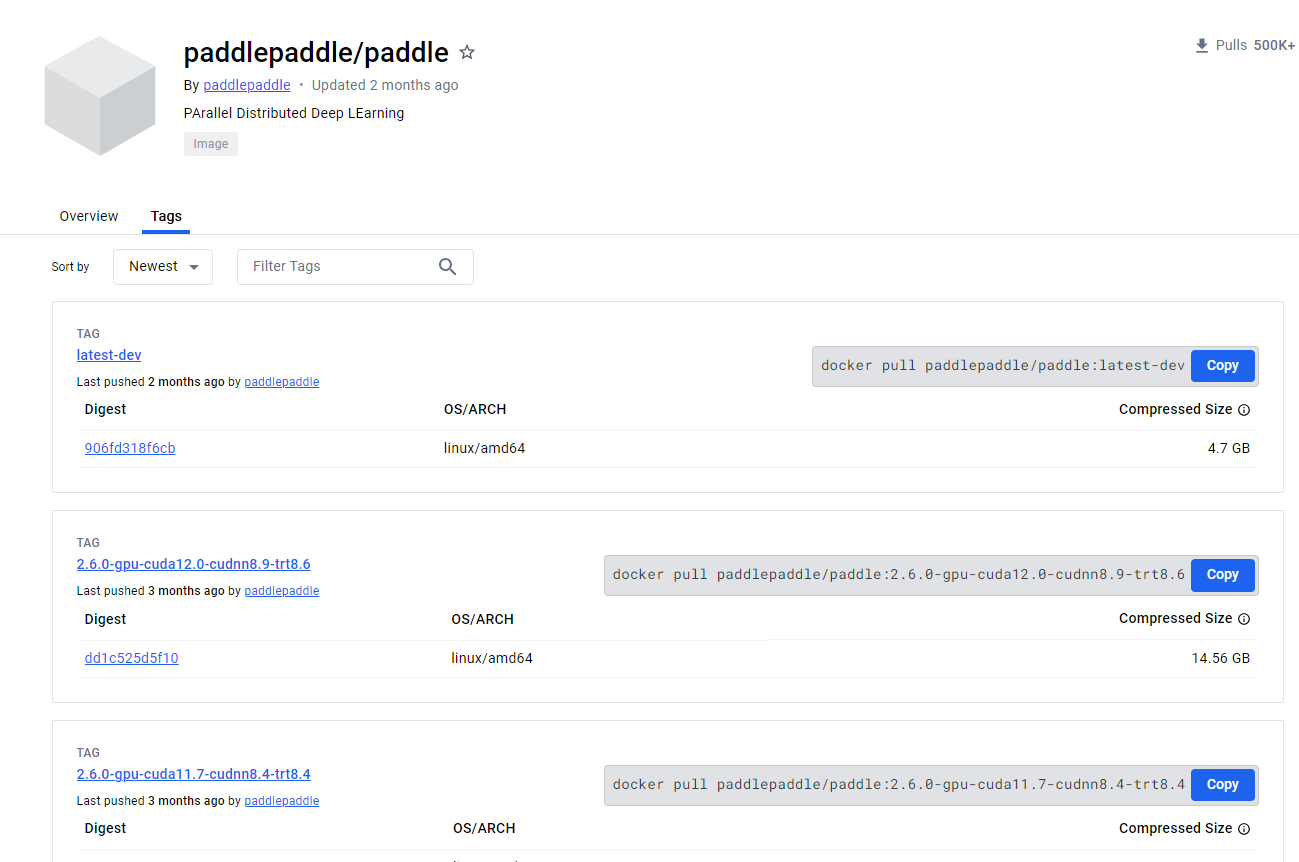Copy the latest-dev docker pull command
This screenshot has width=1299, height=862.
[1221, 365]
